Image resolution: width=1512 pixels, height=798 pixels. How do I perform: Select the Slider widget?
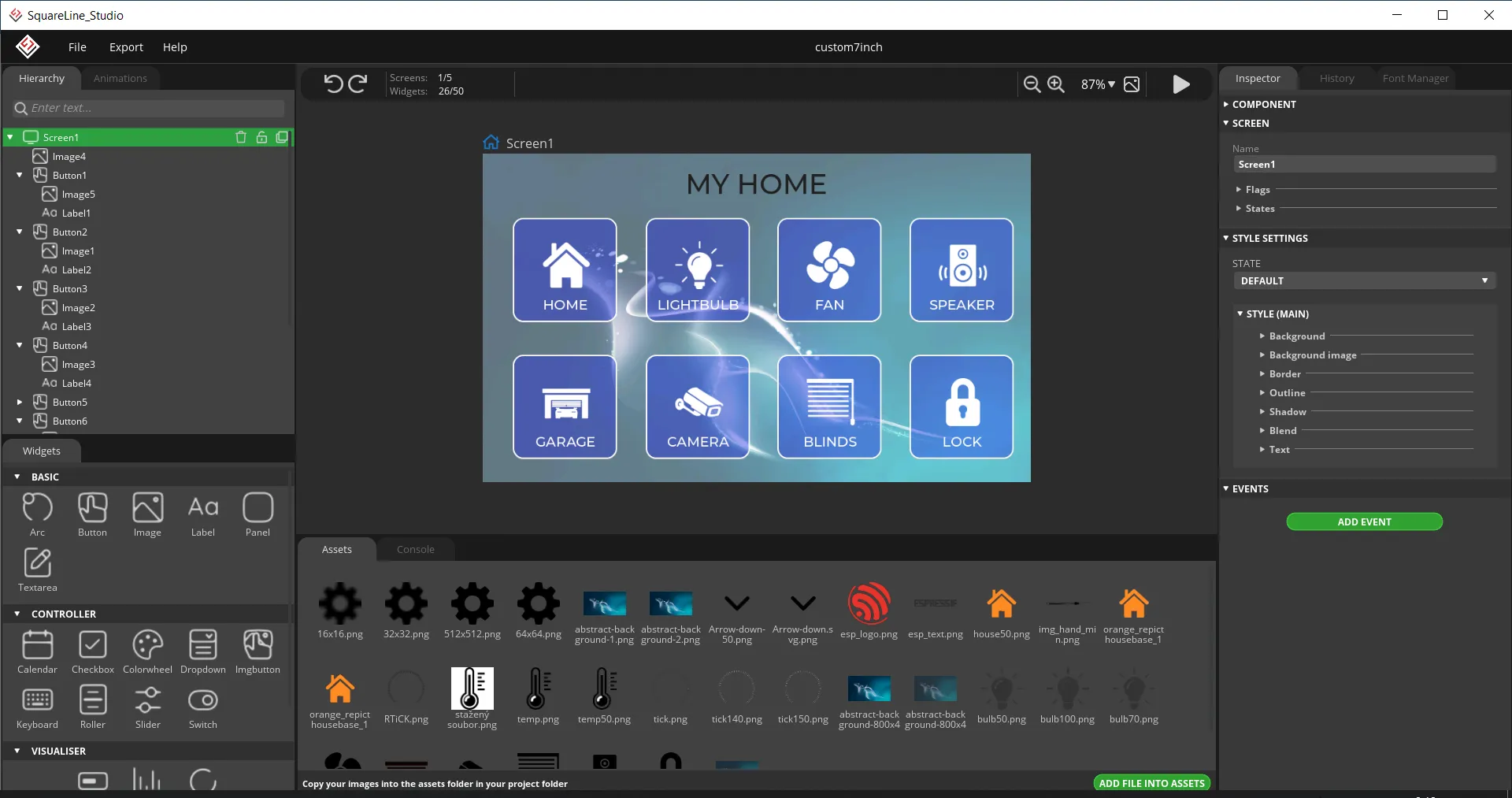(x=147, y=707)
